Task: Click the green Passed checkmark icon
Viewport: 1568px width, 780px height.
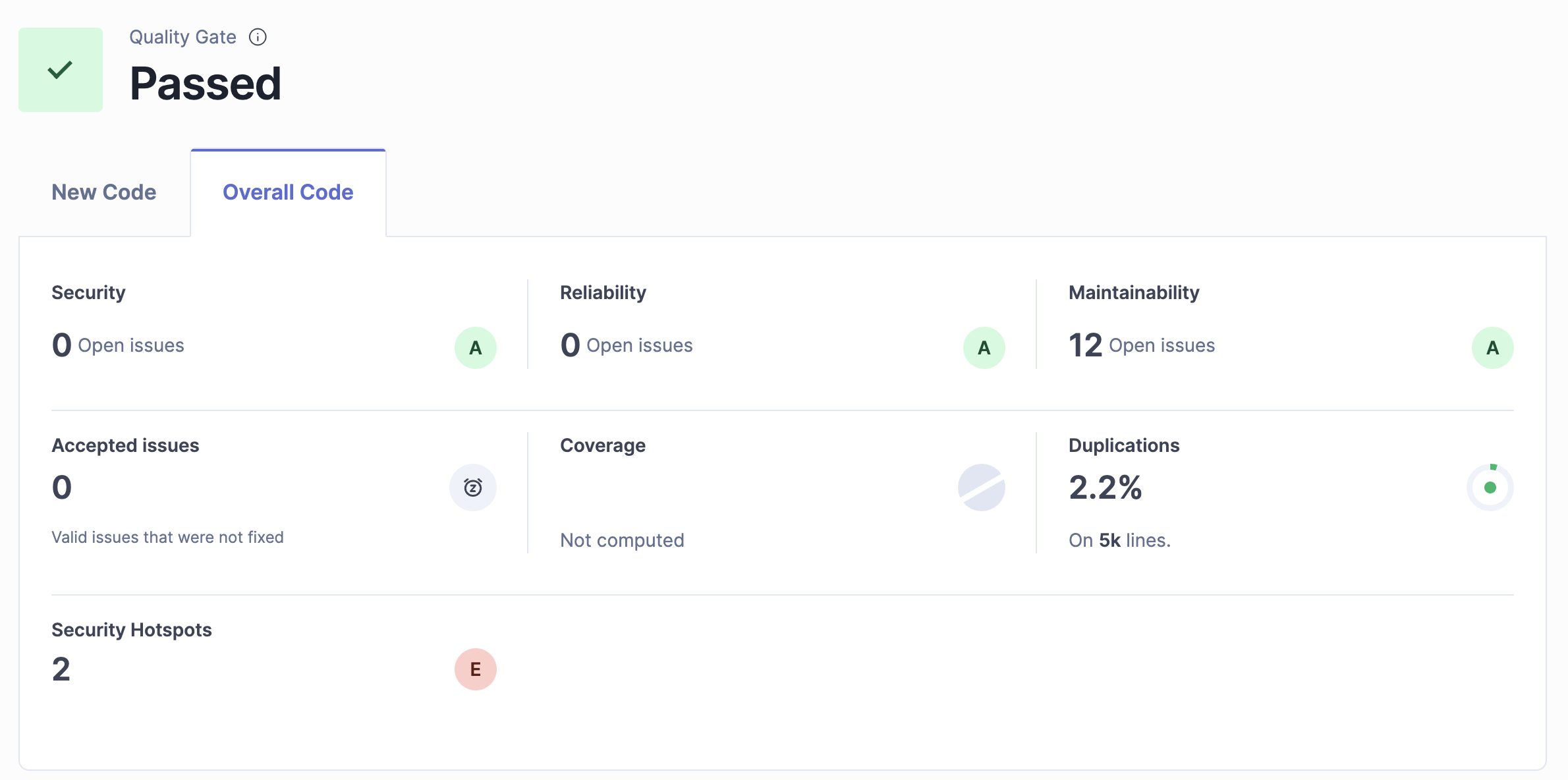Action: pos(61,70)
